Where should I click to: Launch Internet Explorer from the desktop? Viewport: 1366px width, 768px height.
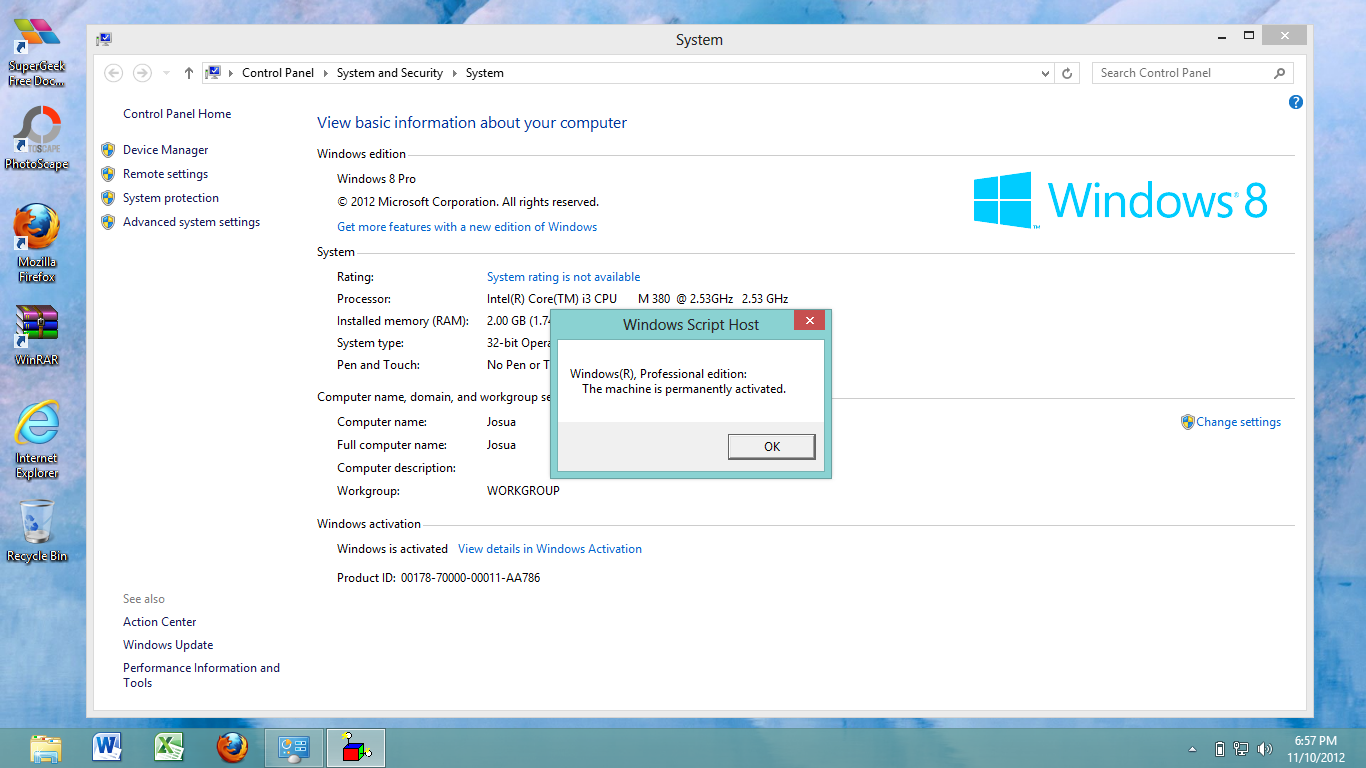click(36, 438)
